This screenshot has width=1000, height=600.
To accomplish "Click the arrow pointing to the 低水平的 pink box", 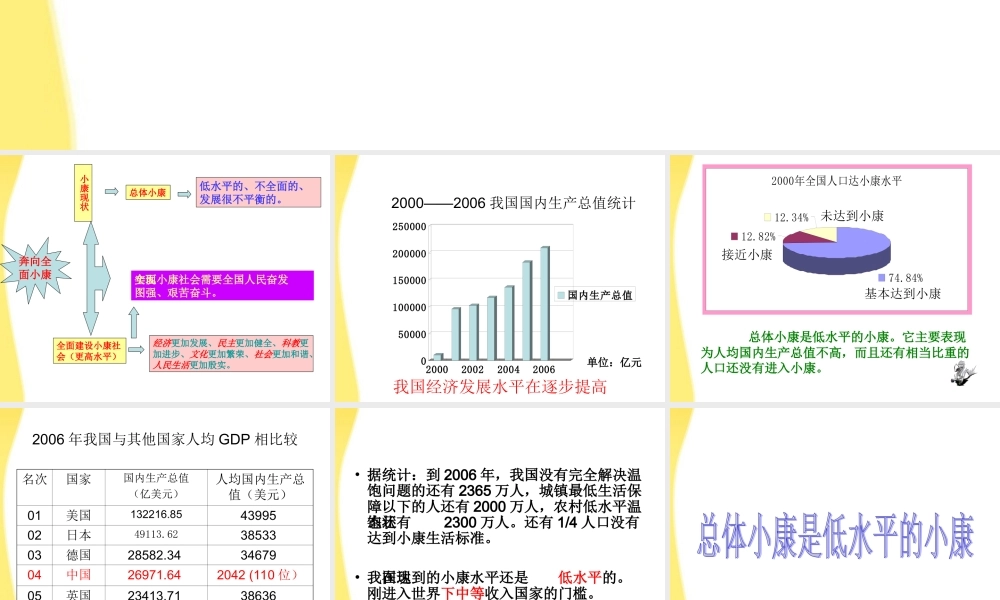I will 184,194.
